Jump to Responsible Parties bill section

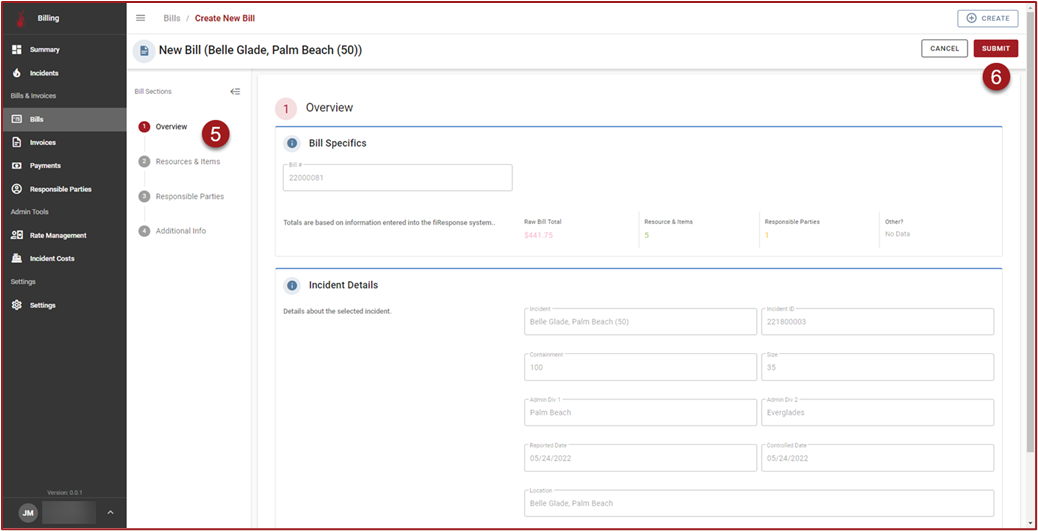tap(189, 196)
